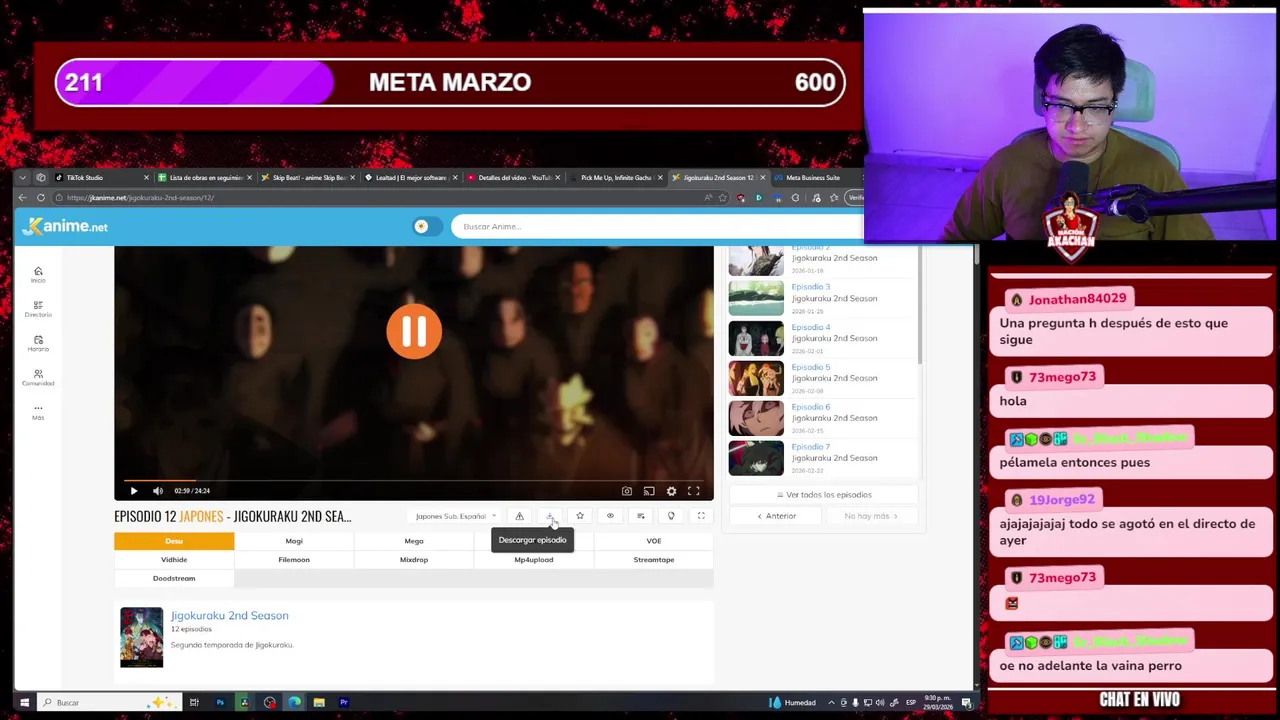Toggle the lights-off lightbulb icon

(x=671, y=516)
